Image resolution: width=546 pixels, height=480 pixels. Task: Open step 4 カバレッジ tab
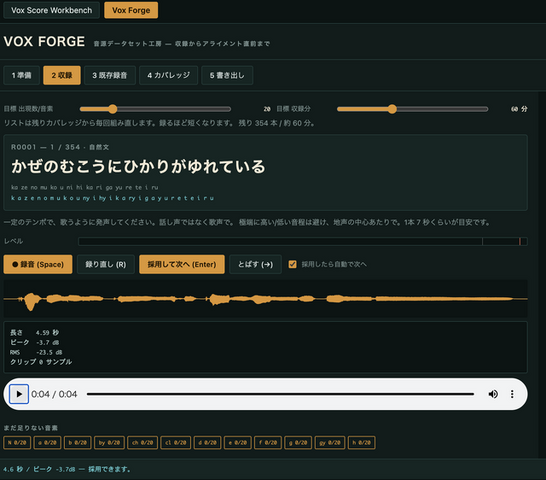tap(169, 75)
